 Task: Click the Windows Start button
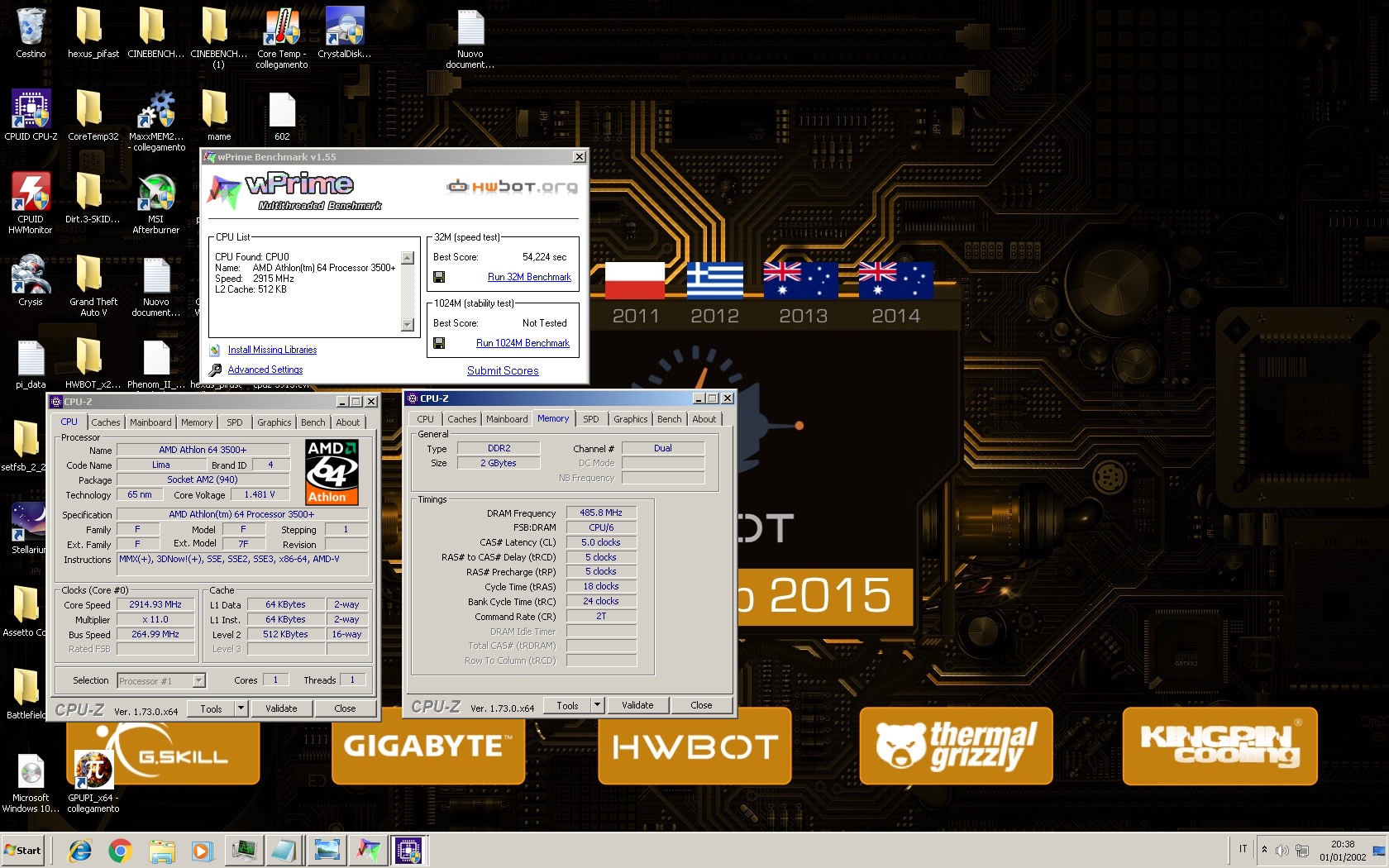coord(23,850)
